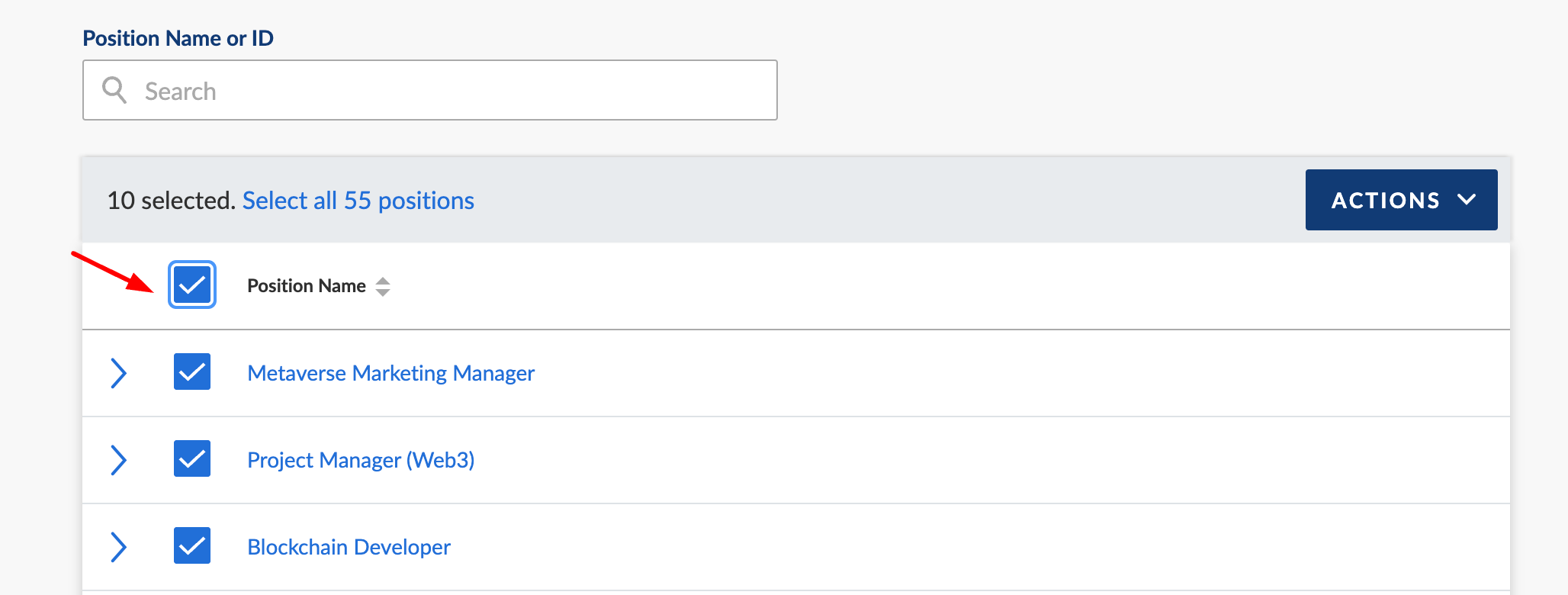Open the Metaverse Marketing Manager position
Viewport: 1568px width, 595px height.
pos(391,373)
